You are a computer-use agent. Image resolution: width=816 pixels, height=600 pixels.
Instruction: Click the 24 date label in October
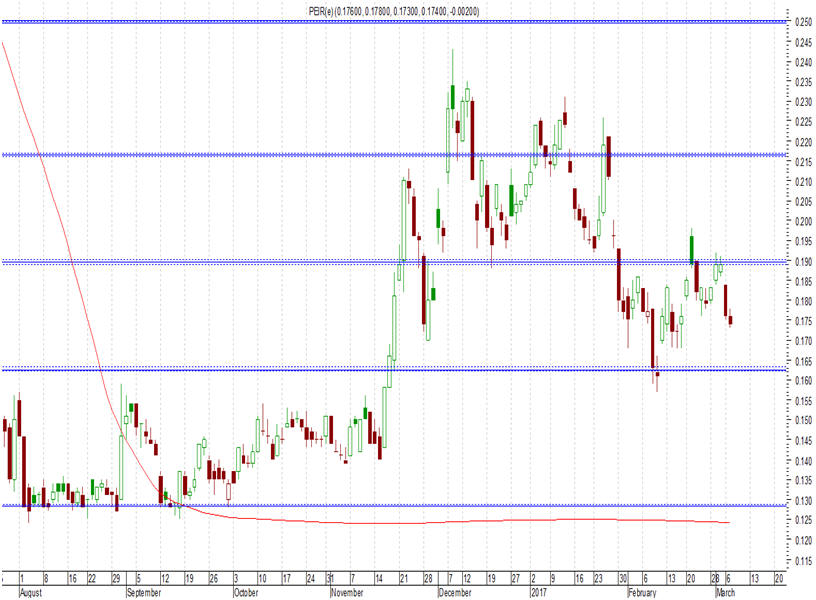(x=311, y=578)
